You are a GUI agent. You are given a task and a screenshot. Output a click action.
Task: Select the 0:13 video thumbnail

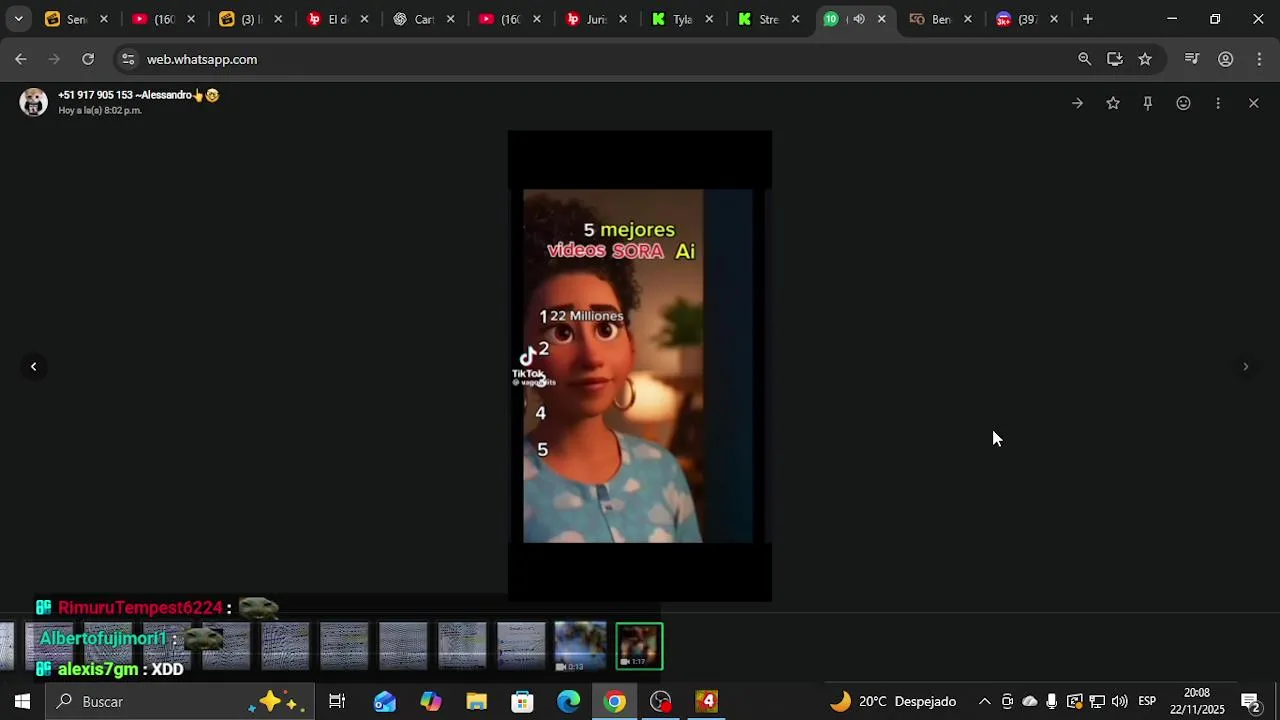(581, 647)
